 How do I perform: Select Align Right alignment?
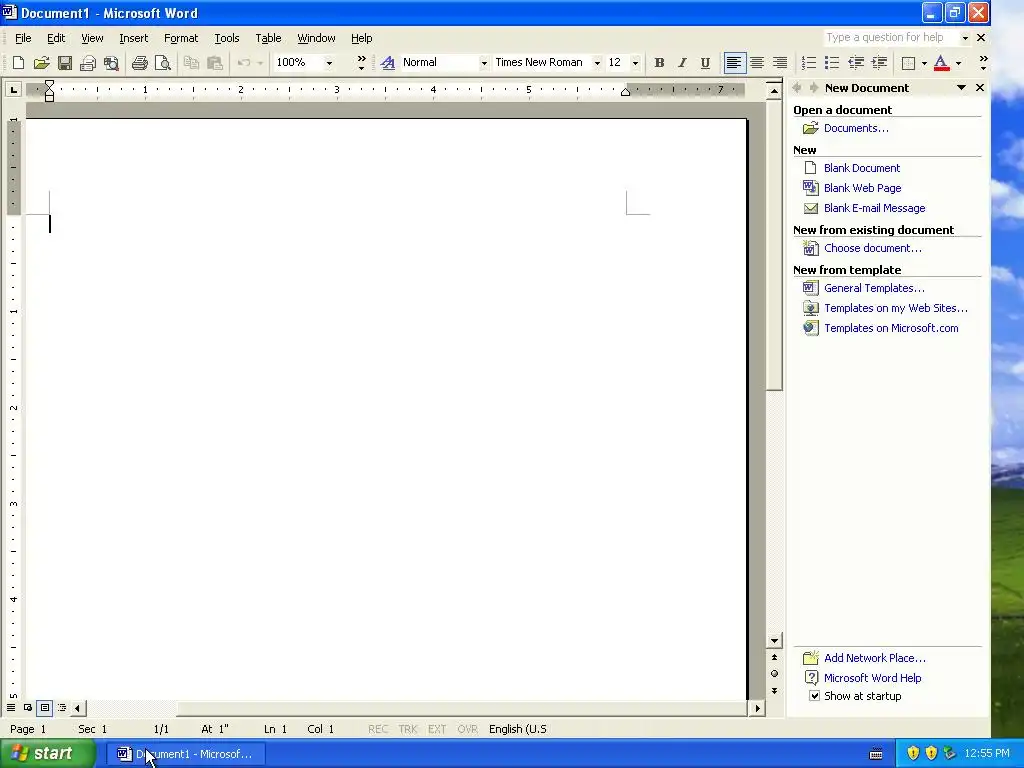[780, 63]
